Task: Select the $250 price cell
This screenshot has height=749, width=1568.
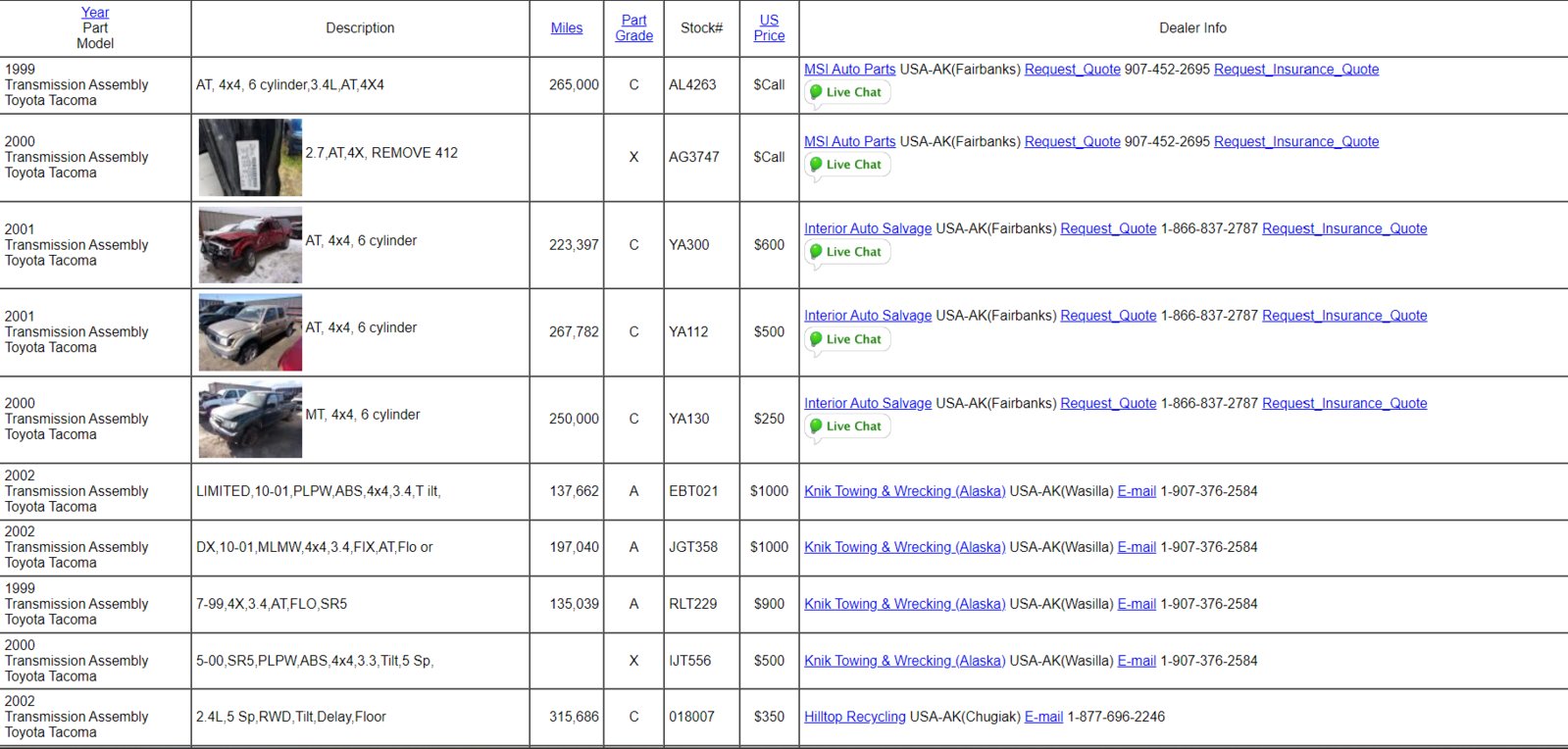Action: (x=769, y=420)
